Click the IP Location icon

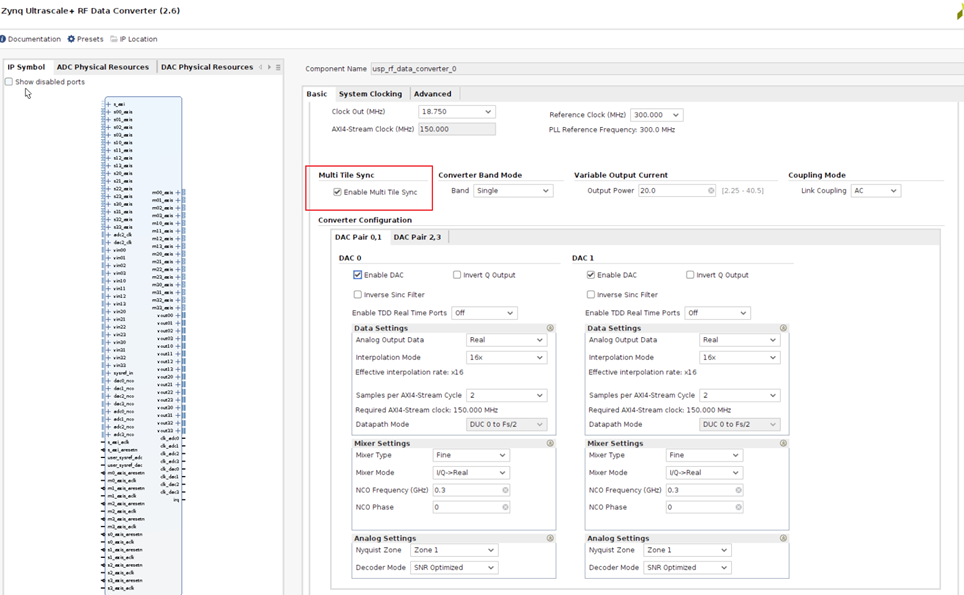113,39
